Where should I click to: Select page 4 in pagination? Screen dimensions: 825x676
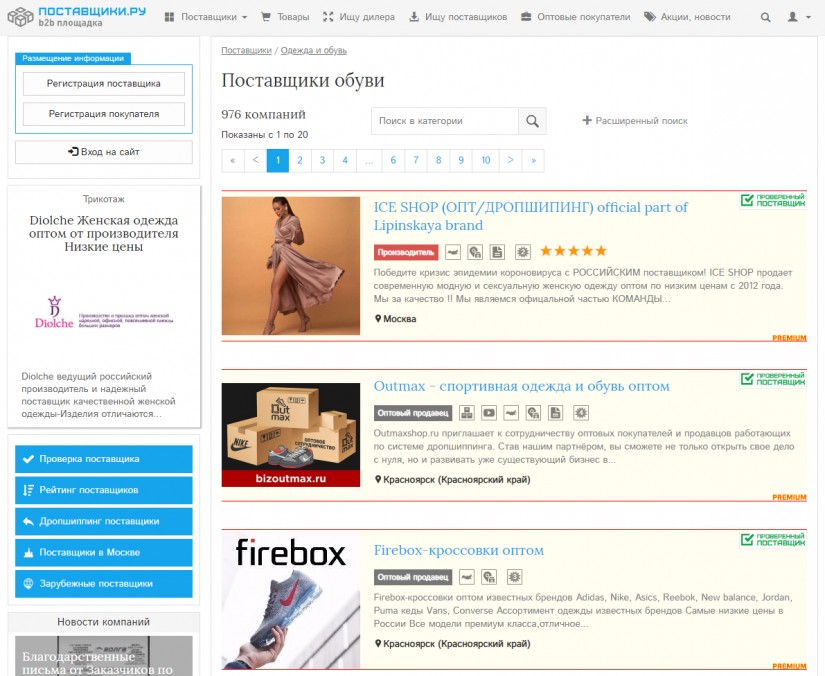point(345,160)
